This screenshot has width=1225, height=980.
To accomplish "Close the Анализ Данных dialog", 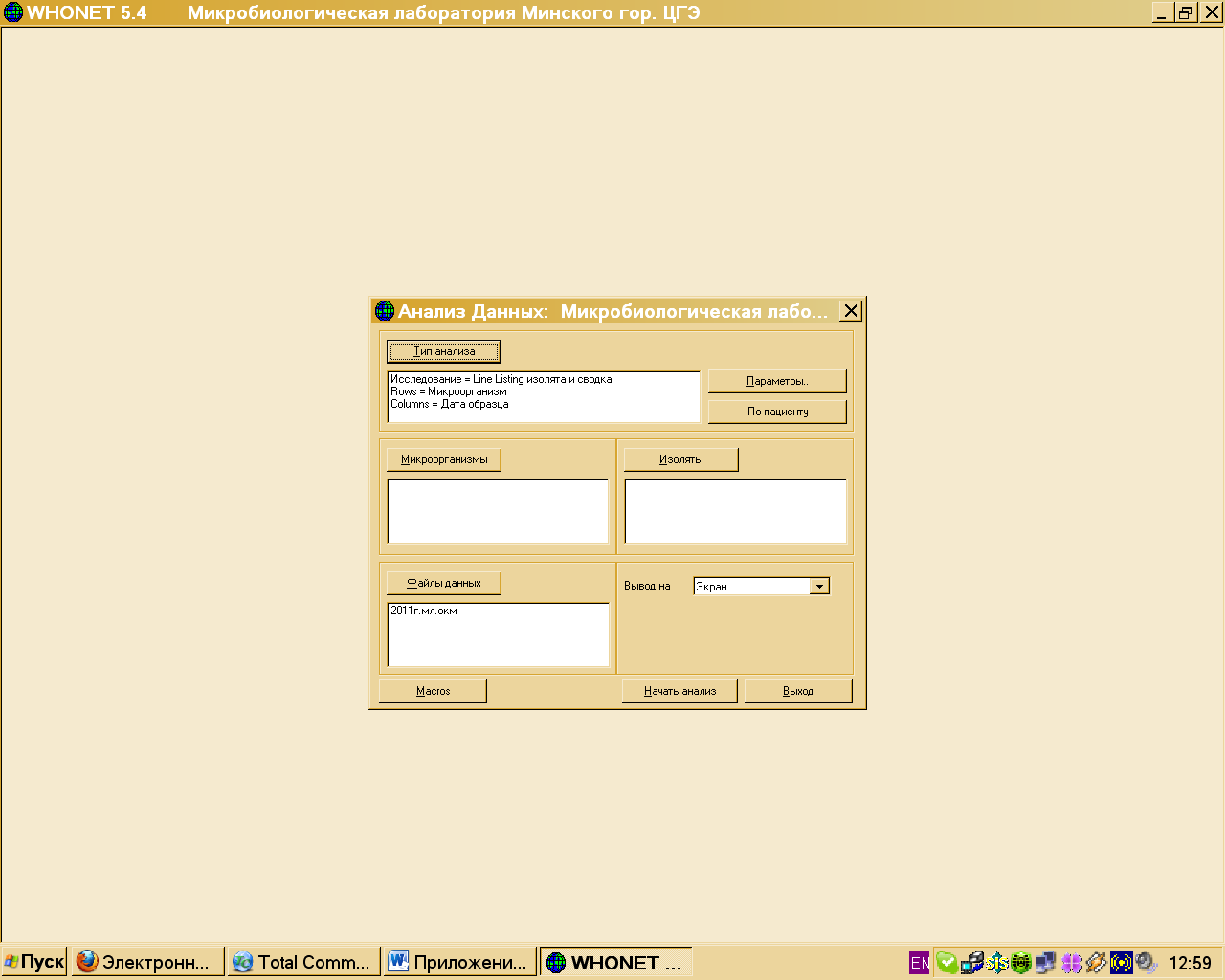I will (x=851, y=311).
